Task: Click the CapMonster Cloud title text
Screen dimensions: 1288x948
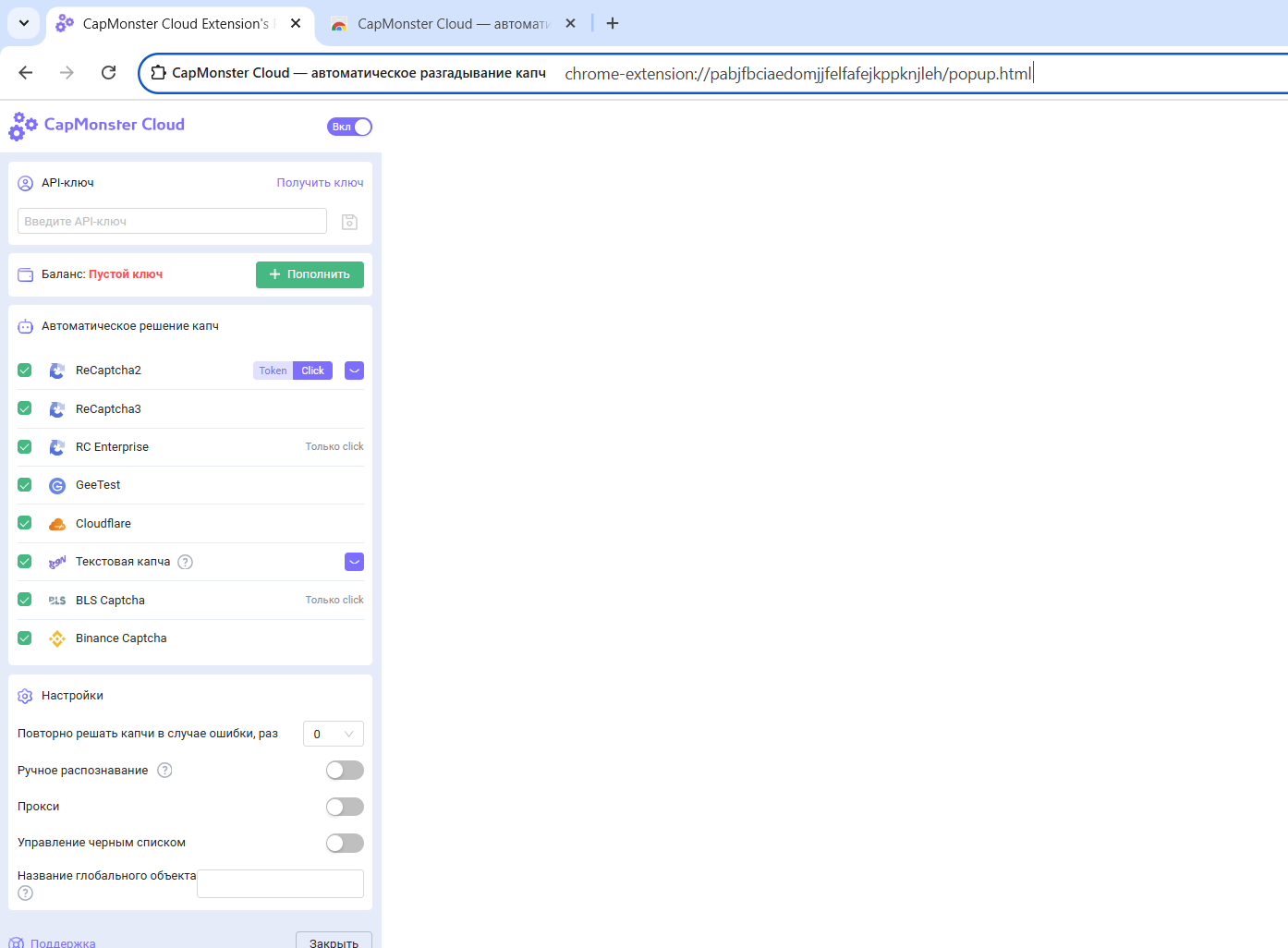Action: 115,125
